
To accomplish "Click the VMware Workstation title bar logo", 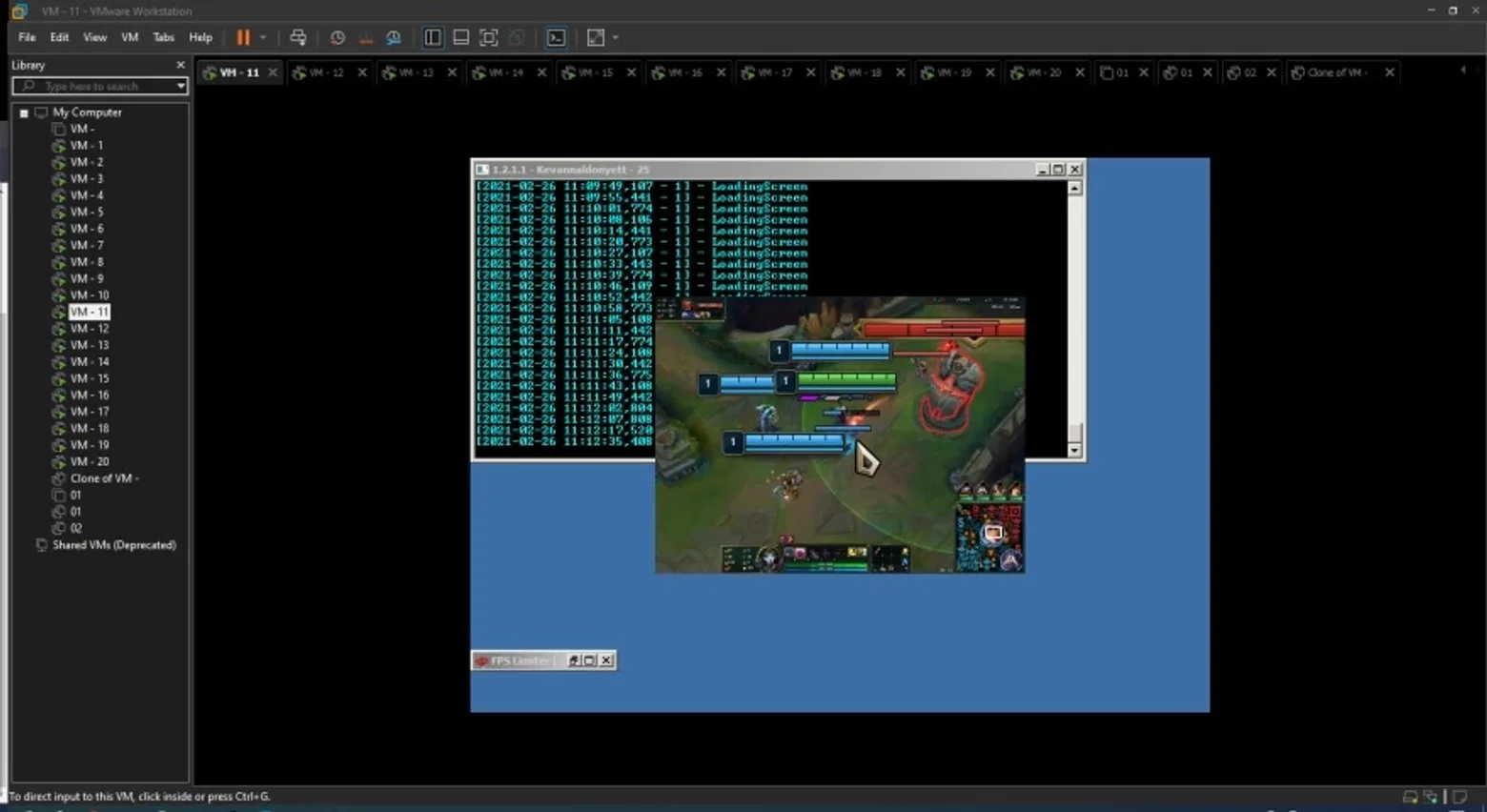I will click(19, 10).
